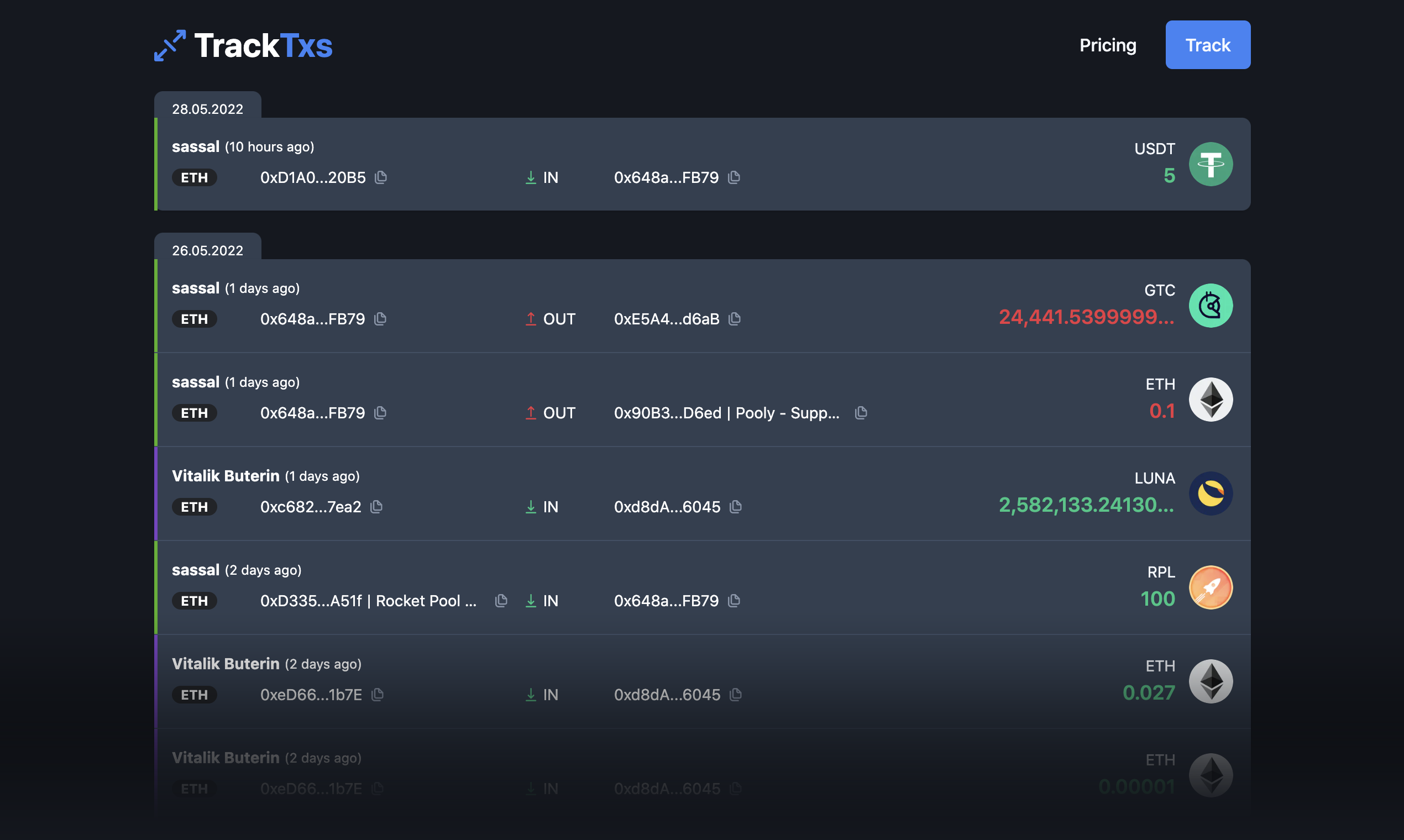The height and width of the screenshot is (840, 1404).
Task: Copy sender 0x648a...FB79 in GTC row
Action: [x=380, y=319]
